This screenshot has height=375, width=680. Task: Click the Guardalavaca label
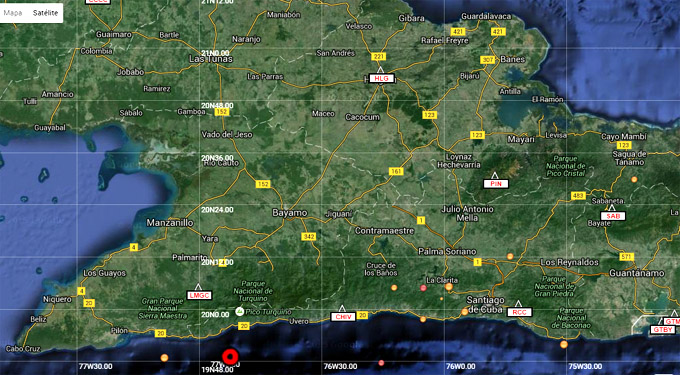pyautogui.click(x=486, y=16)
